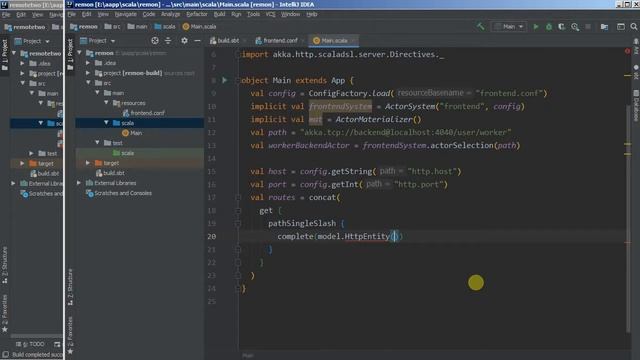Click the layout window icon in toolbar
This screenshot has width=640, height=360.
click(620, 27)
